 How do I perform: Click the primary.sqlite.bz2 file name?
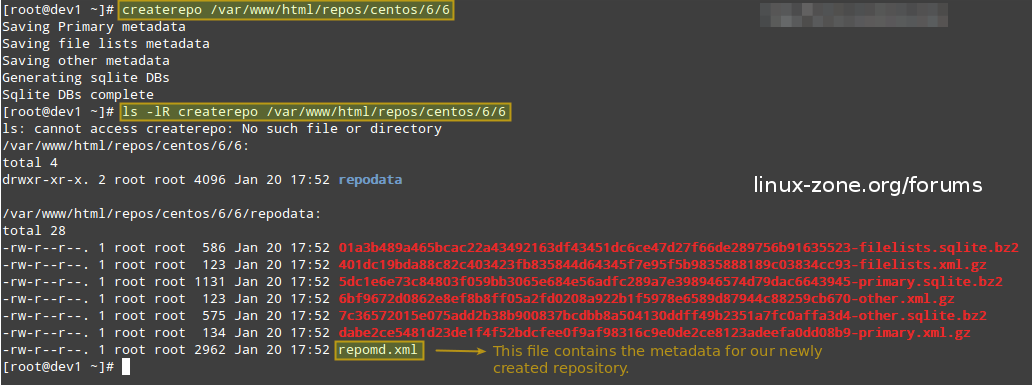671,282
